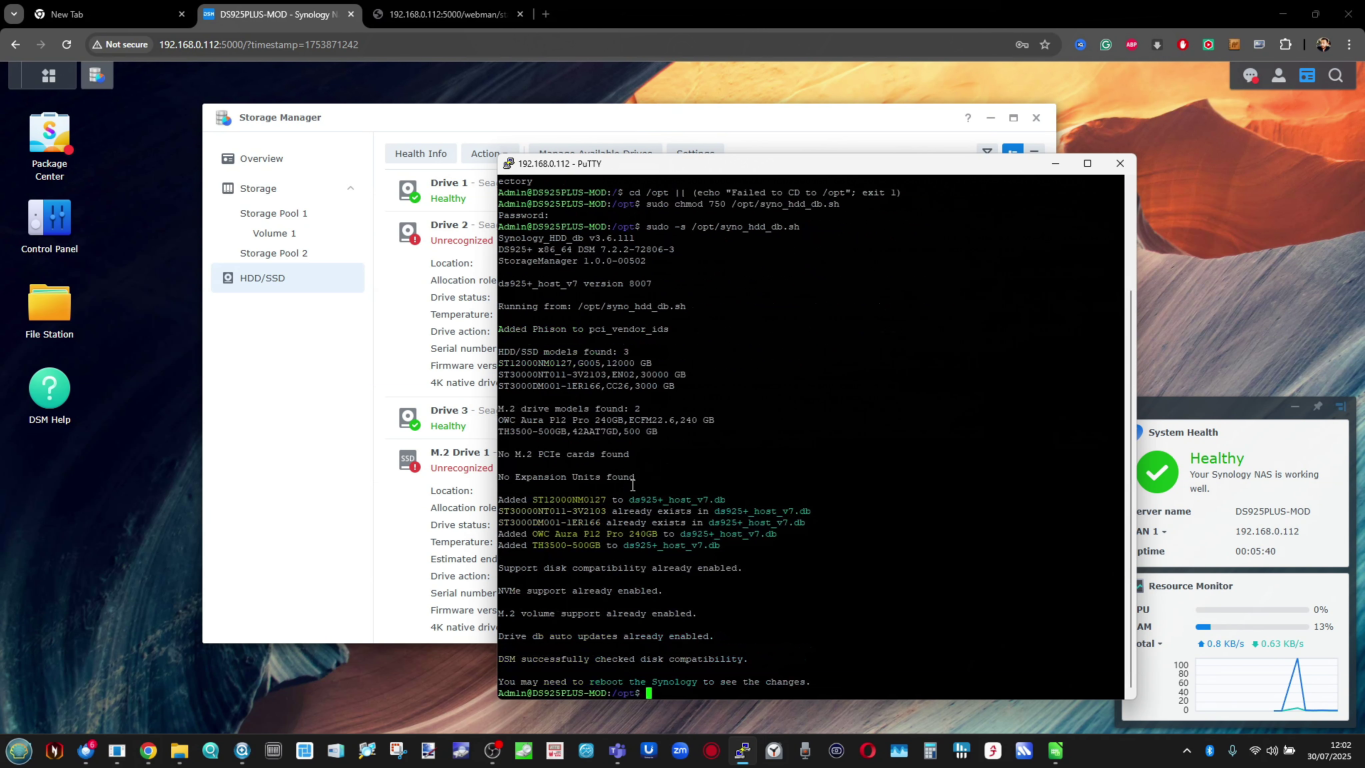Screen dimensions: 1365x768
Task: Pin the widget panel with the pin icon
Action: pyautogui.click(x=1318, y=406)
